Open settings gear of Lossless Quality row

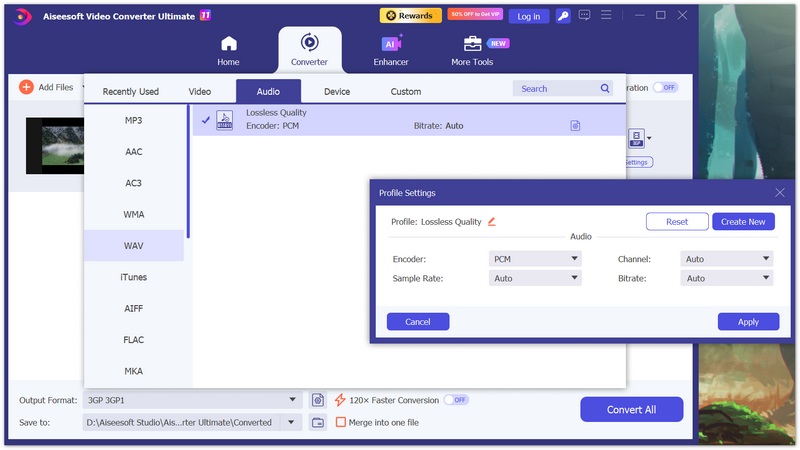click(x=575, y=126)
